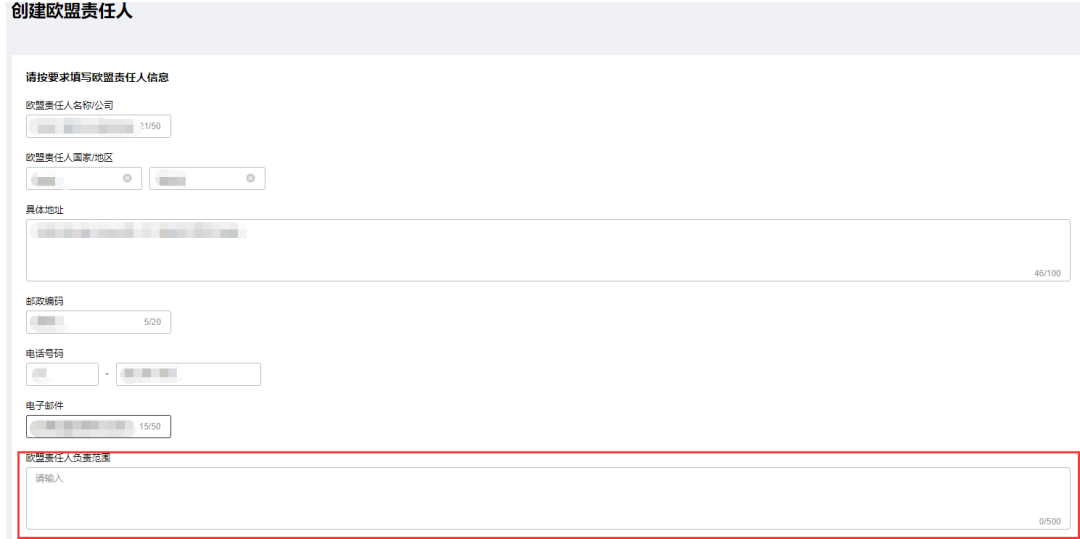Click the 请按要求填写欧盟责任人信息 heading

[x=97, y=77]
